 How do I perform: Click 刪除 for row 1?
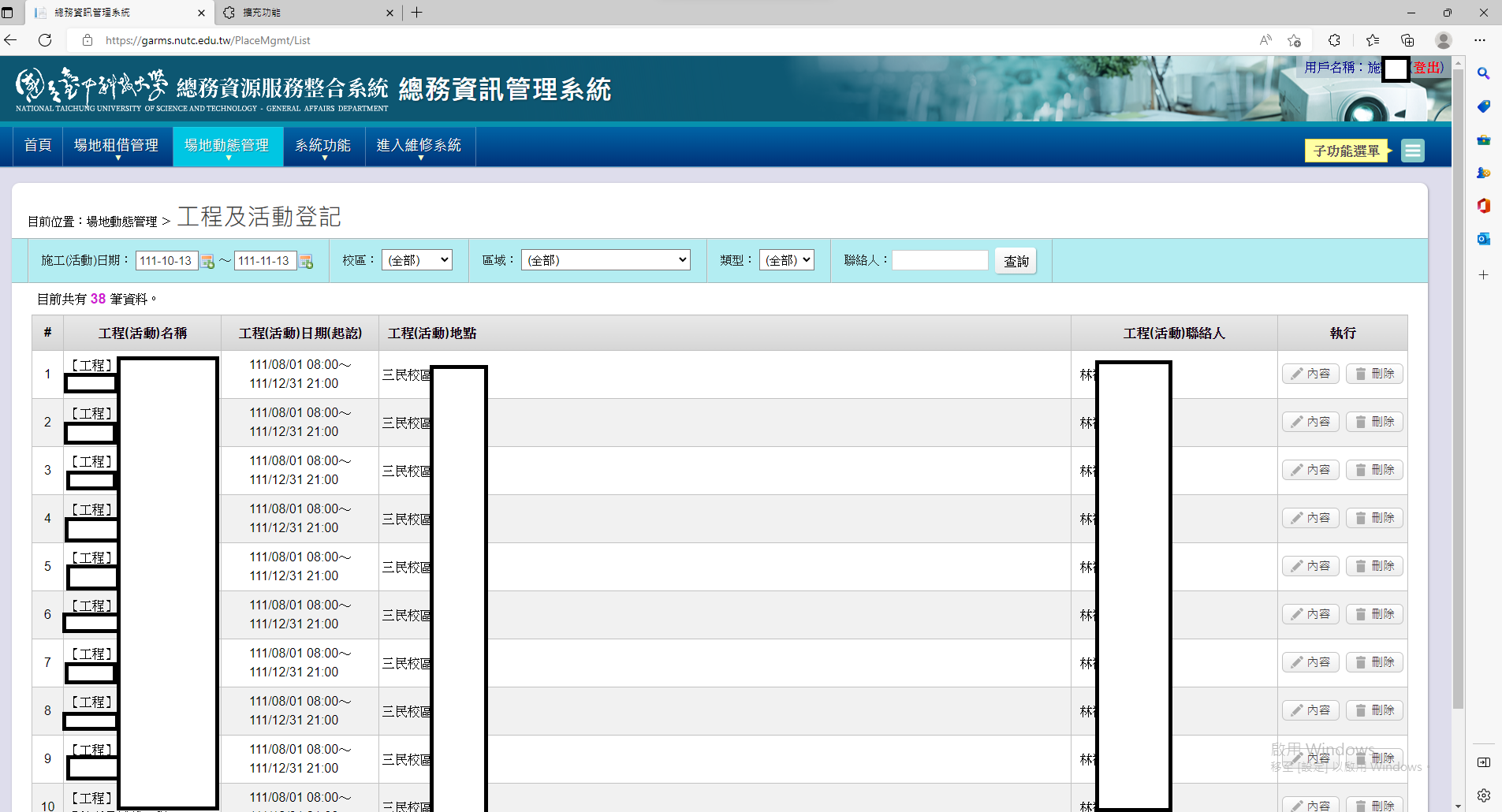click(x=1374, y=374)
